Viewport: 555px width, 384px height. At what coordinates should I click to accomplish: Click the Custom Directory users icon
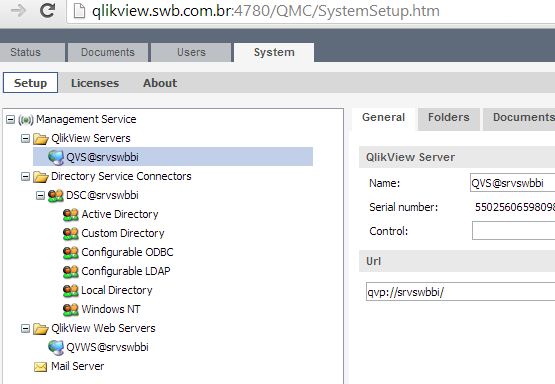[70, 234]
